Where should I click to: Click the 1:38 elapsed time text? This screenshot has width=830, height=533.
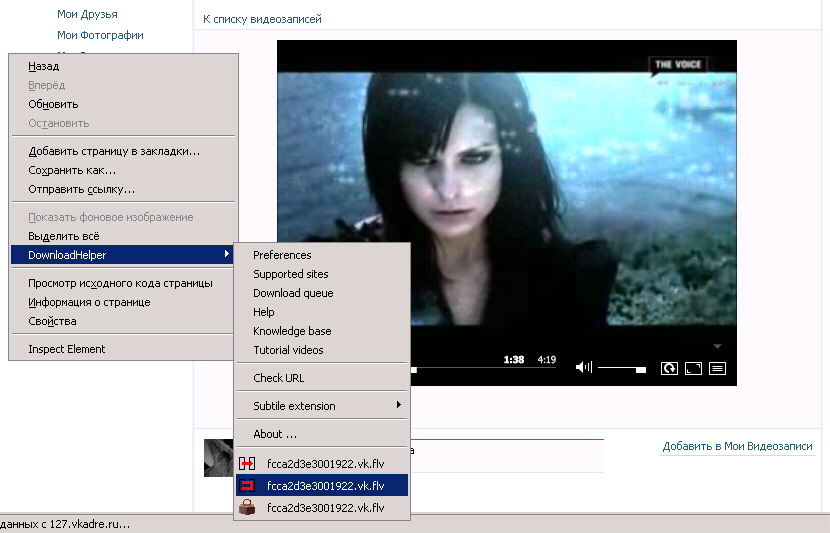[x=513, y=360]
